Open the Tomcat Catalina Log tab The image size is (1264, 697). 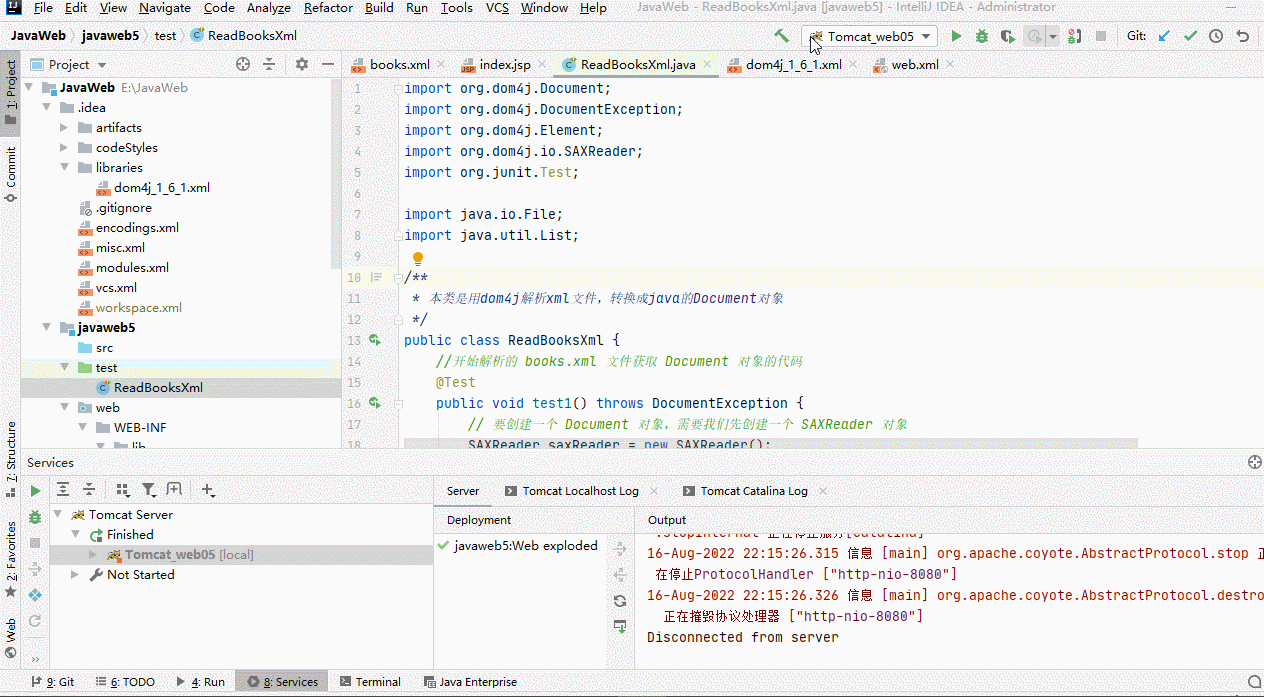point(754,491)
